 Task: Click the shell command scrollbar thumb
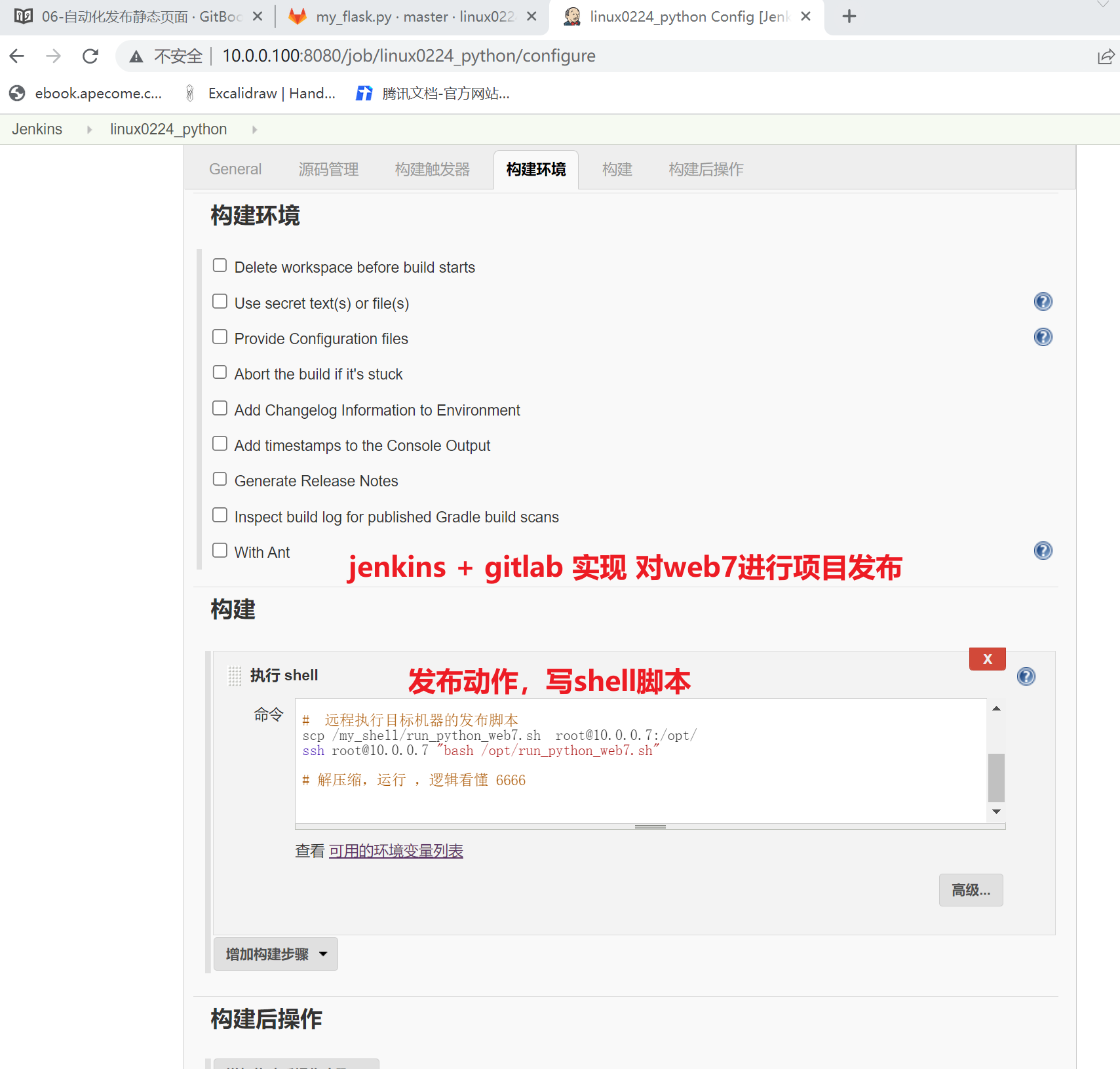point(996,778)
